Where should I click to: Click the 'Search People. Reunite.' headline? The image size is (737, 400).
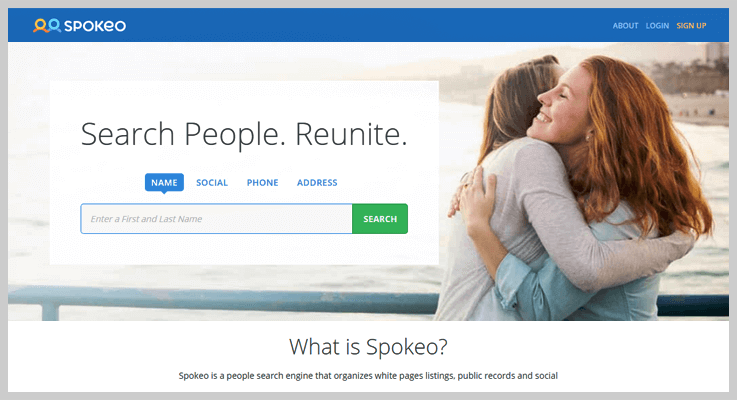(244, 134)
